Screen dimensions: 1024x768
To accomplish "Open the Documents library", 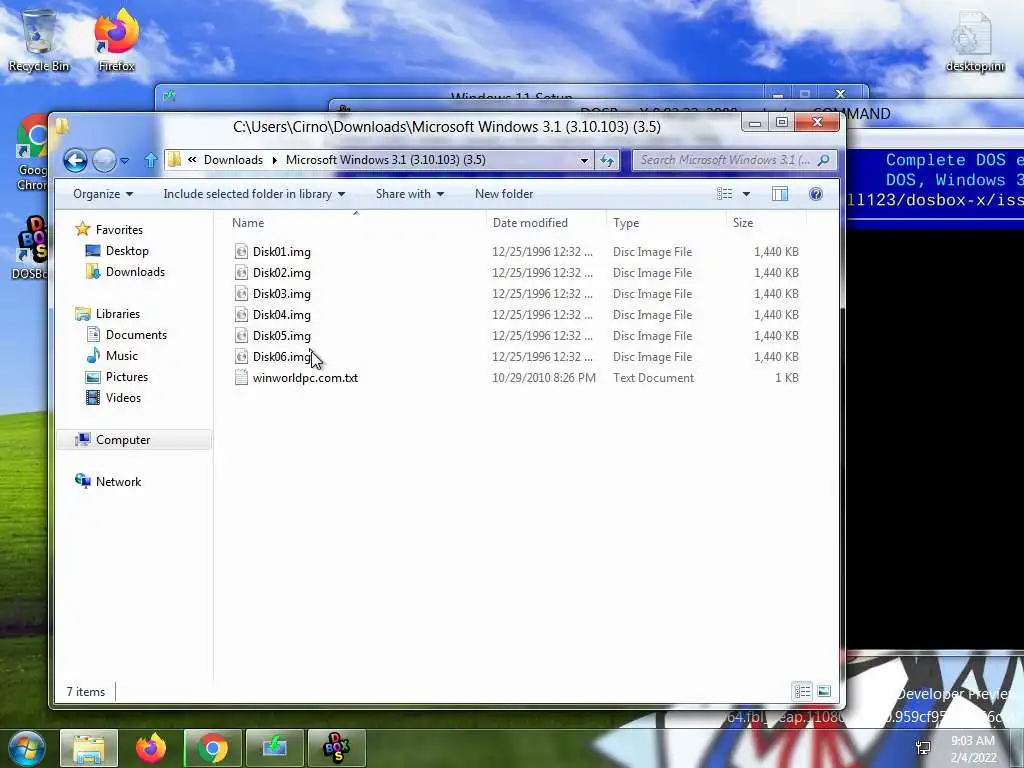I will [x=136, y=334].
